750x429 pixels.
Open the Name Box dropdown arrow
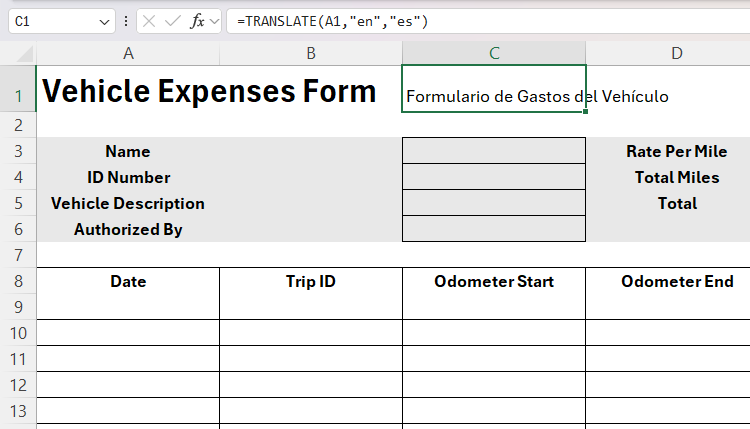106,21
